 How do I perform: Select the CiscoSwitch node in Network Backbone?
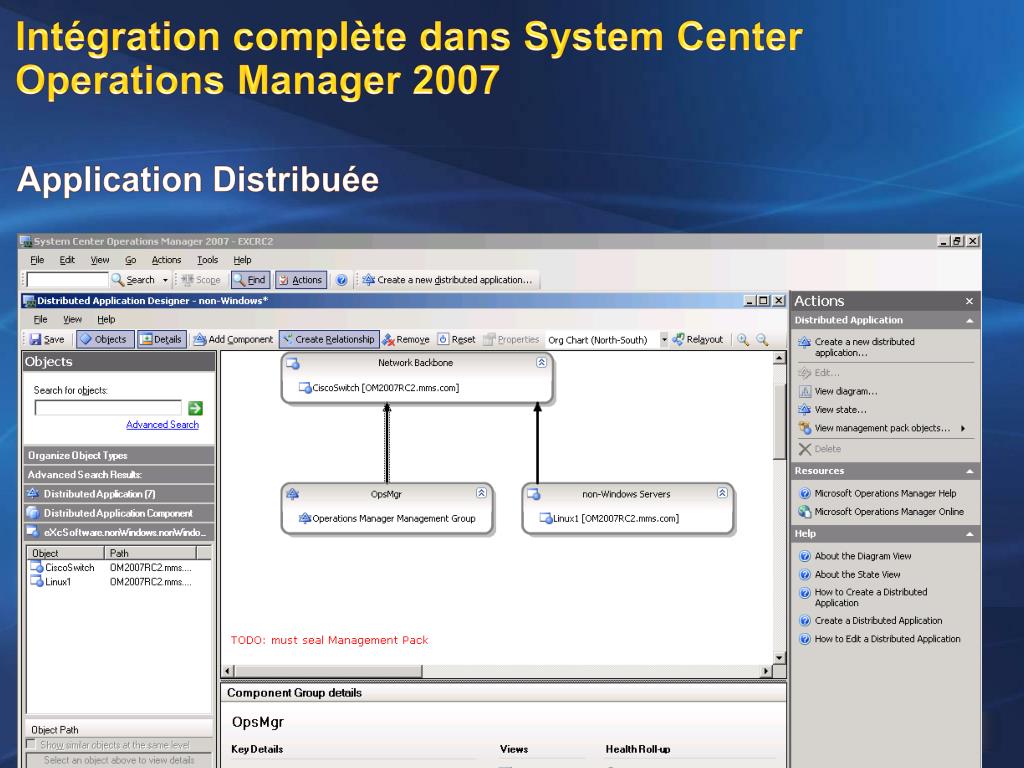point(379,388)
